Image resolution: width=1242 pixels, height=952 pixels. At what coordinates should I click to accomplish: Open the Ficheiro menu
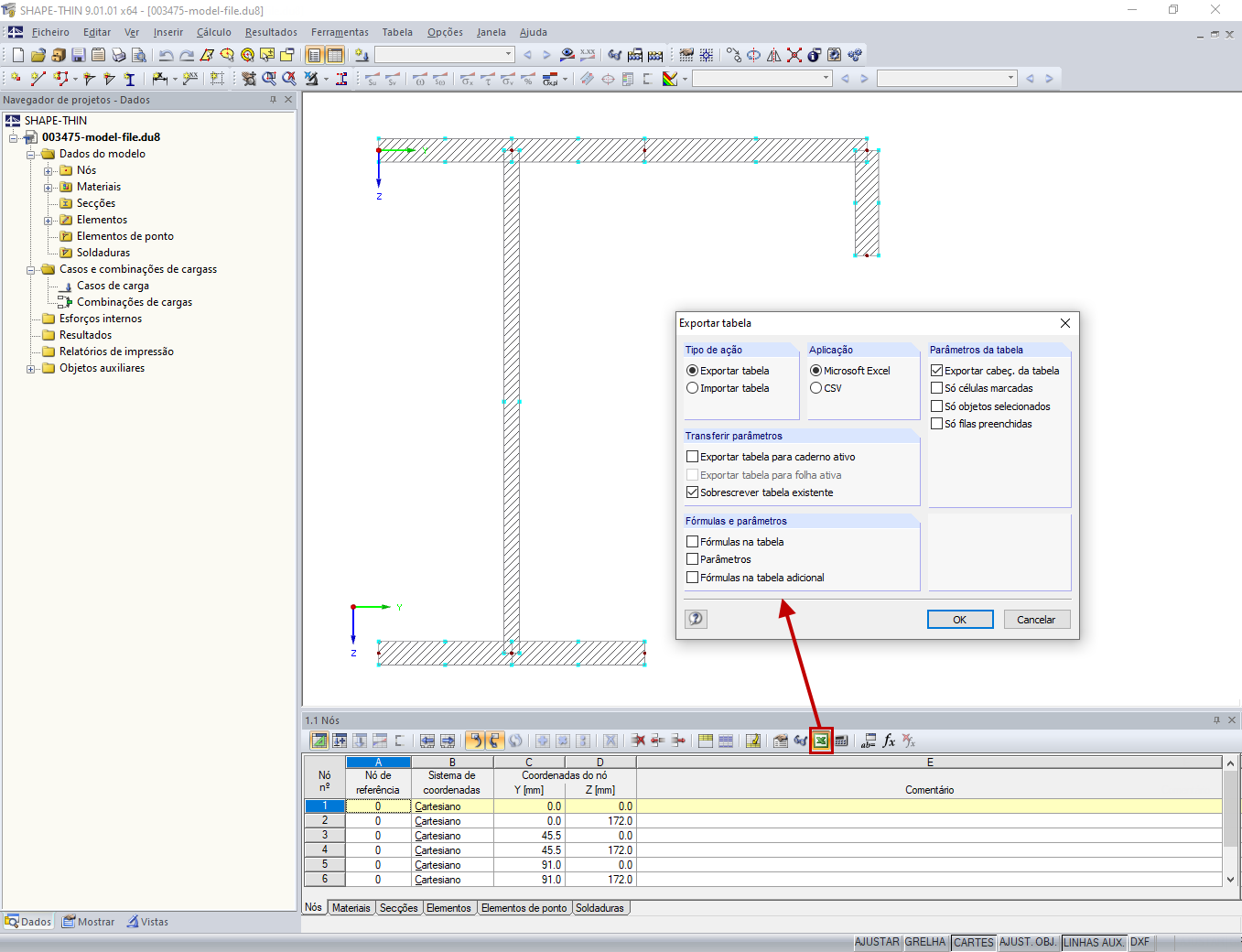(x=50, y=32)
